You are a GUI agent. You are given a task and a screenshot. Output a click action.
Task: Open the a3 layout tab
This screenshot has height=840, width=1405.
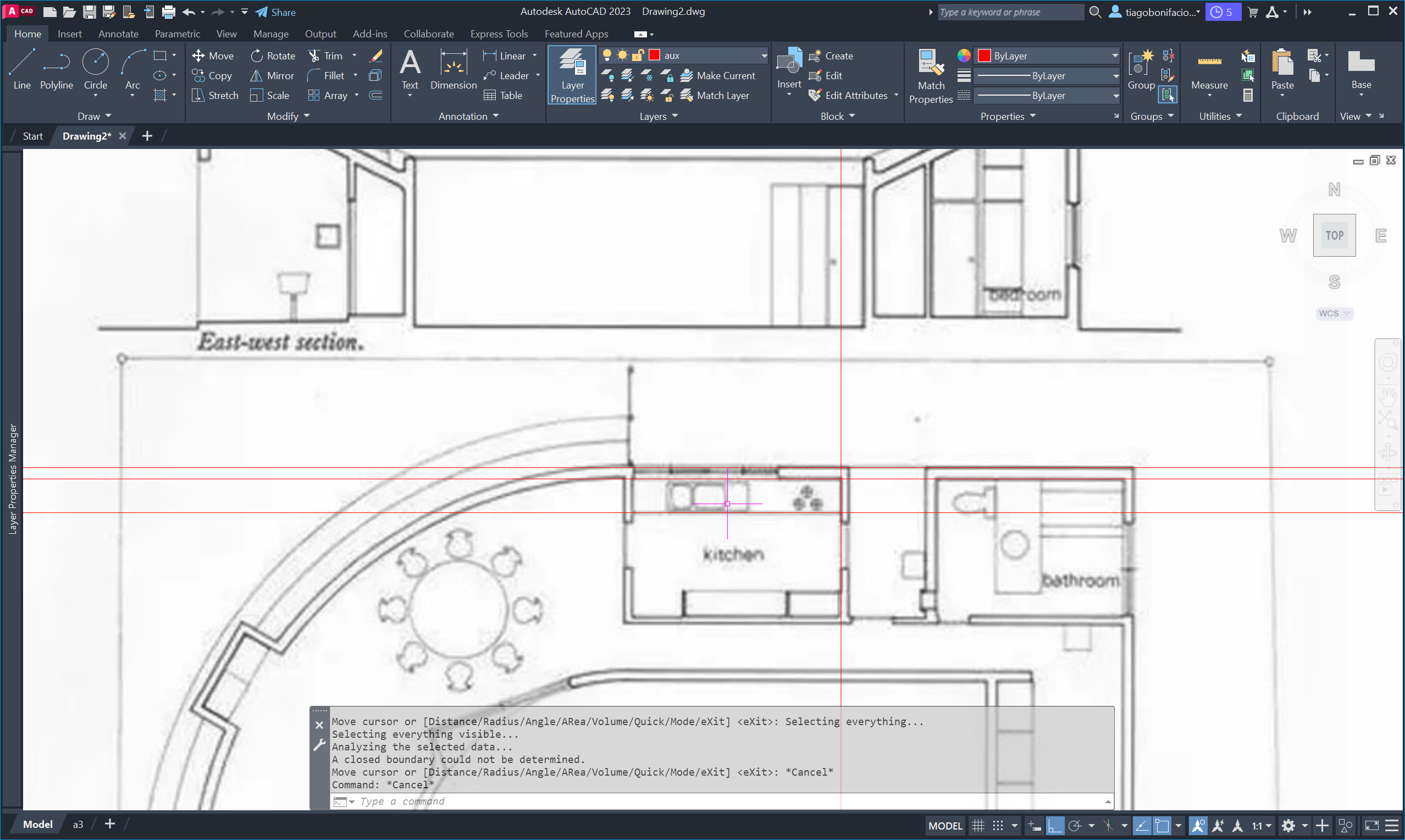coord(78,824)
